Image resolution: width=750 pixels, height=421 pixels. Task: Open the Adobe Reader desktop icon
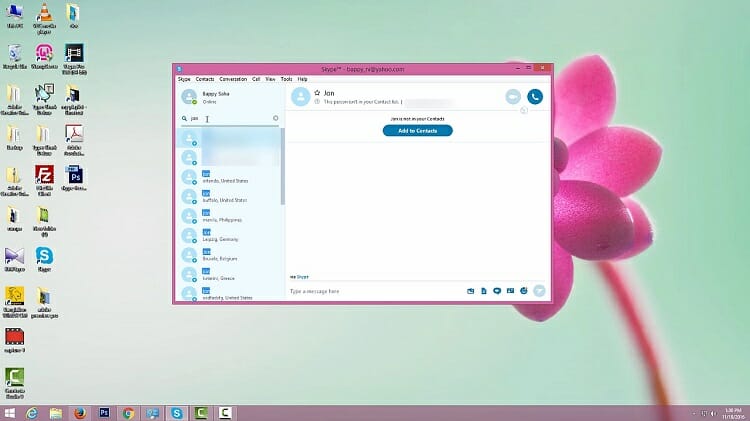pos(74,140)
